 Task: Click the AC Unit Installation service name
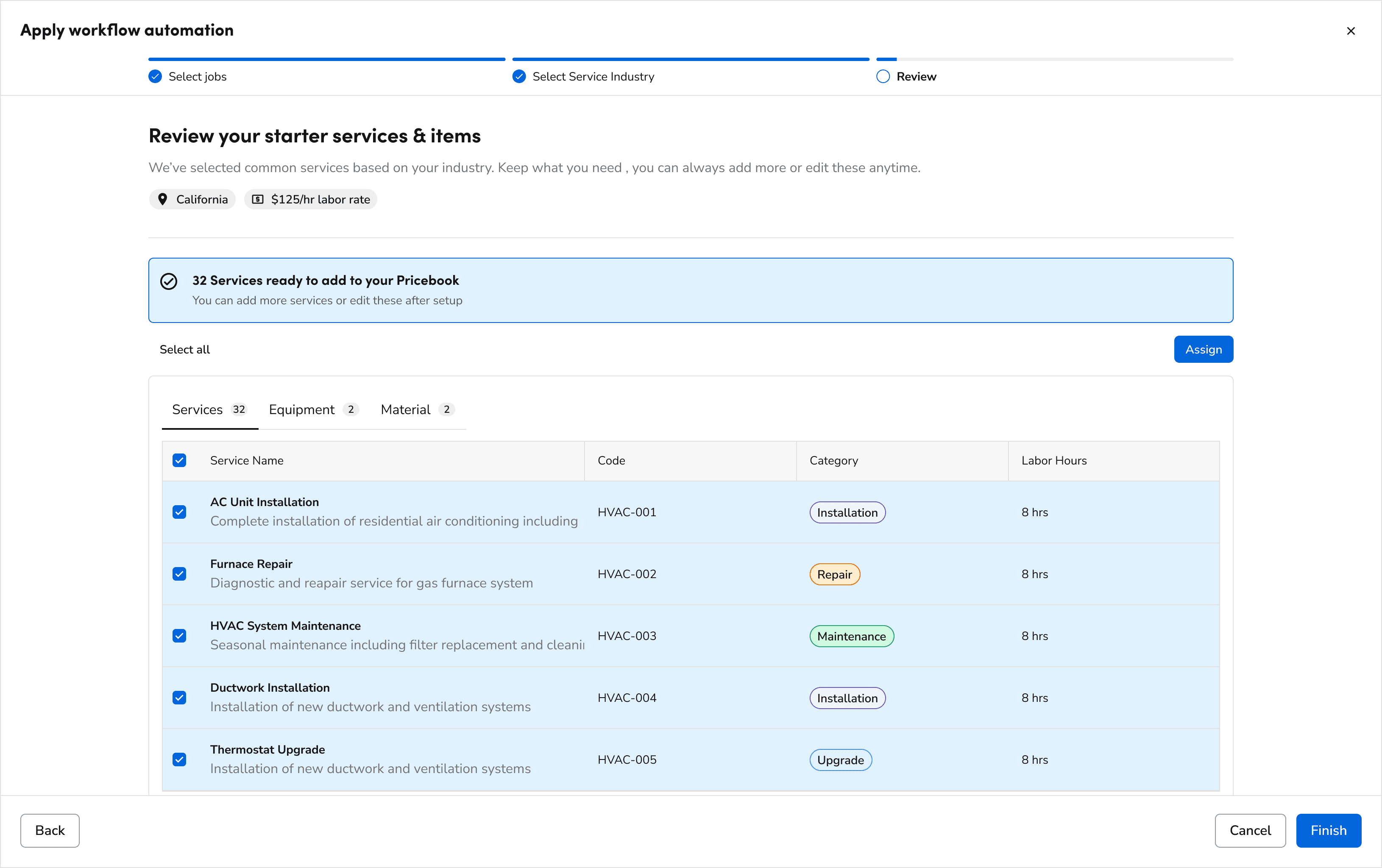[x=265, y=502]
